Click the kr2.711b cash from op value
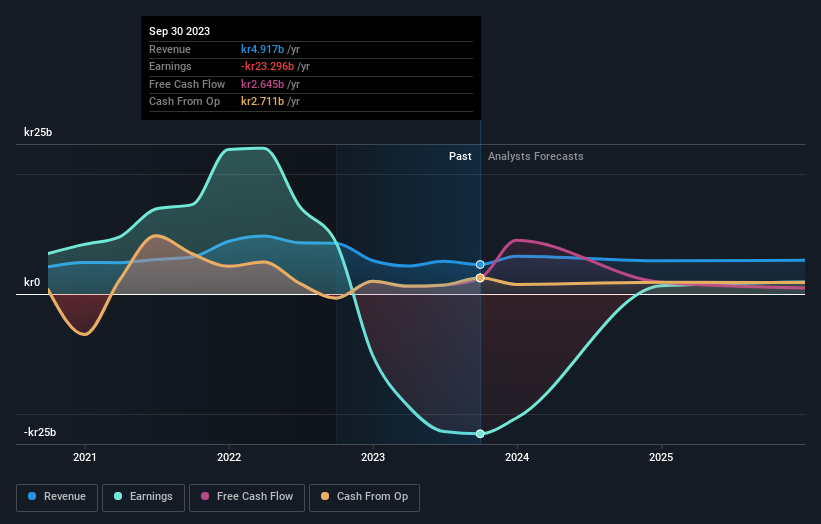Viewport: 821px width, 524px height. coord(262,102)
